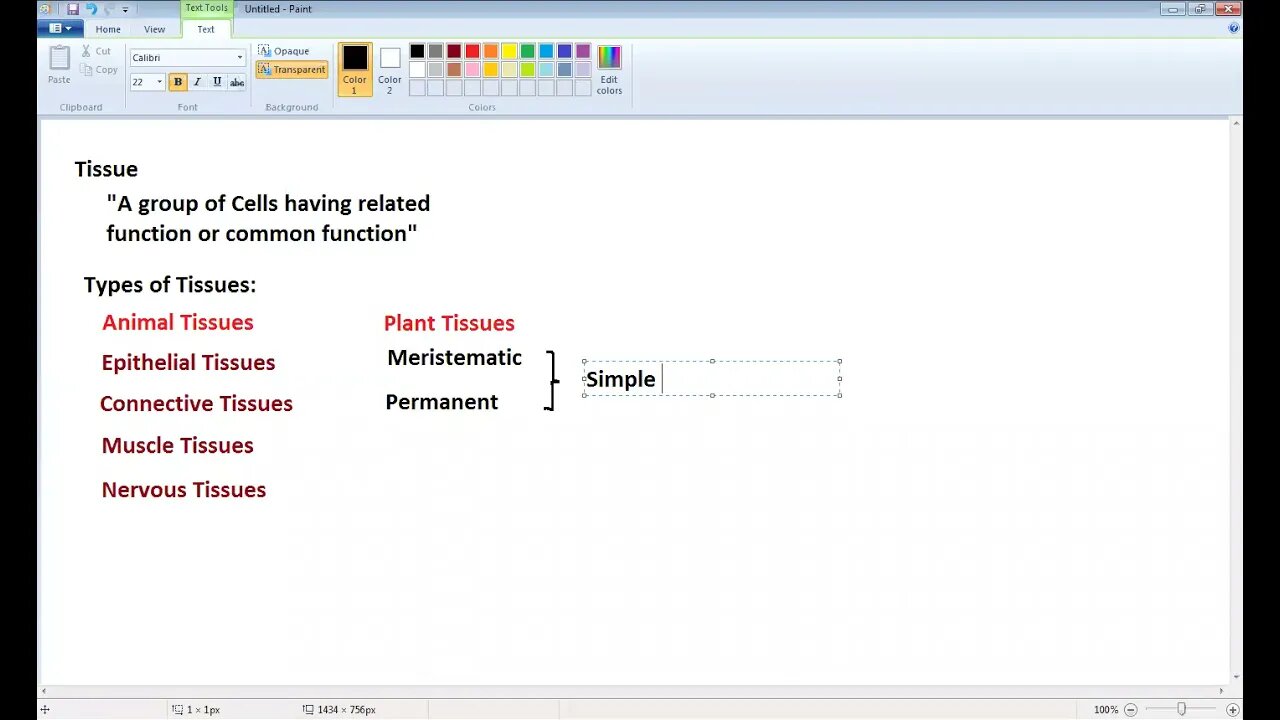Pick the turquoise blue color swatch
This screenshot has width=1280, height=720.
(x=546, y=51)
